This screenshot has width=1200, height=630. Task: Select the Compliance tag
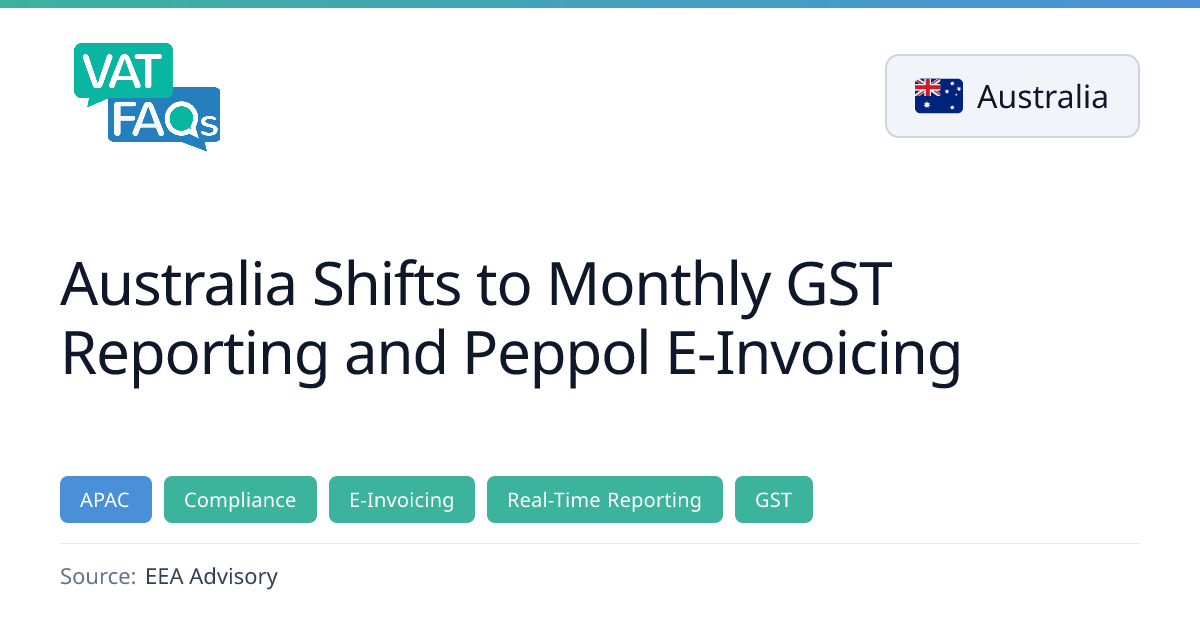(240, 499)
